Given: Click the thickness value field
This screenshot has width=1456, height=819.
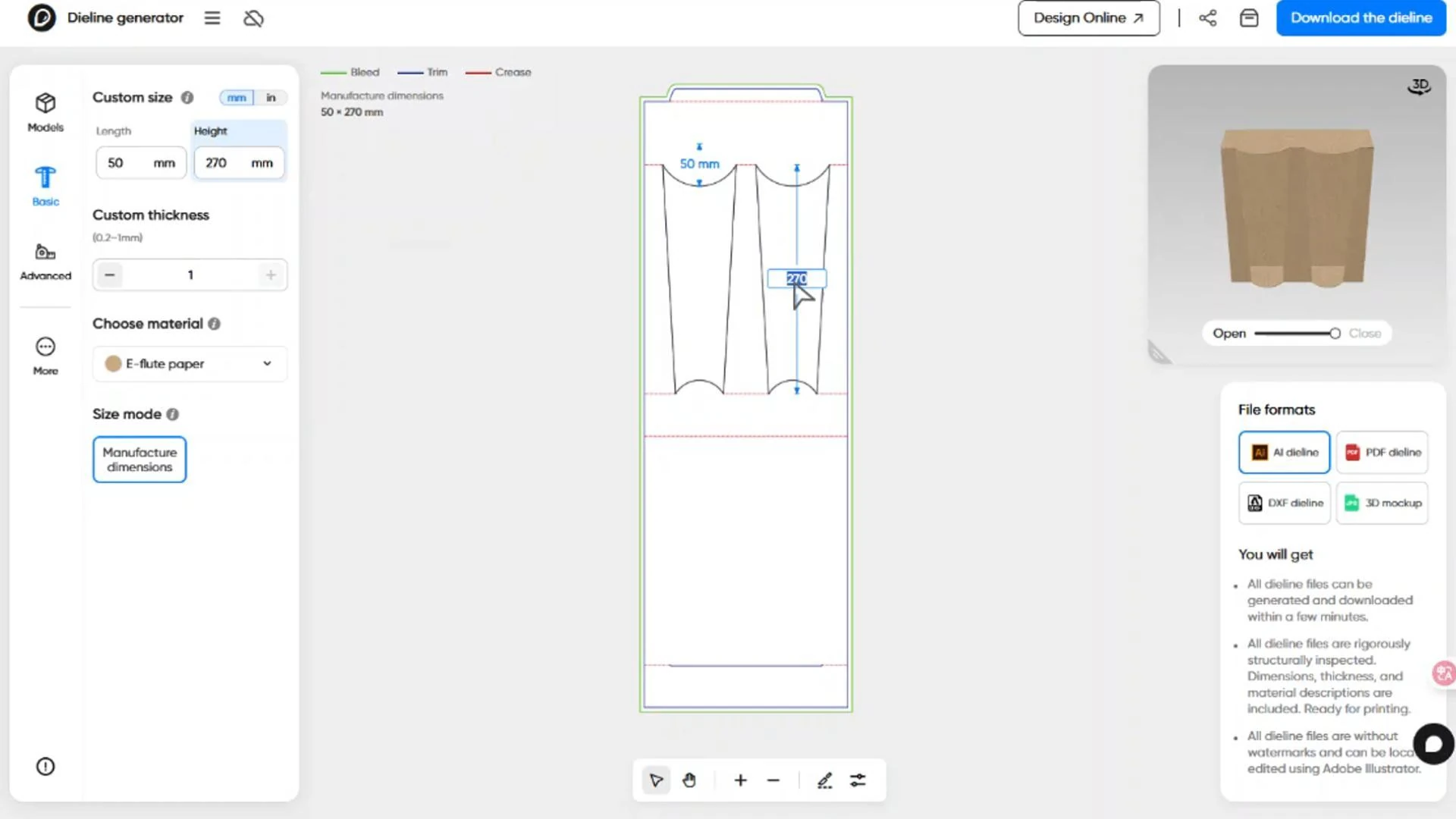Looking at the screenshot, I should click(190, 275).
